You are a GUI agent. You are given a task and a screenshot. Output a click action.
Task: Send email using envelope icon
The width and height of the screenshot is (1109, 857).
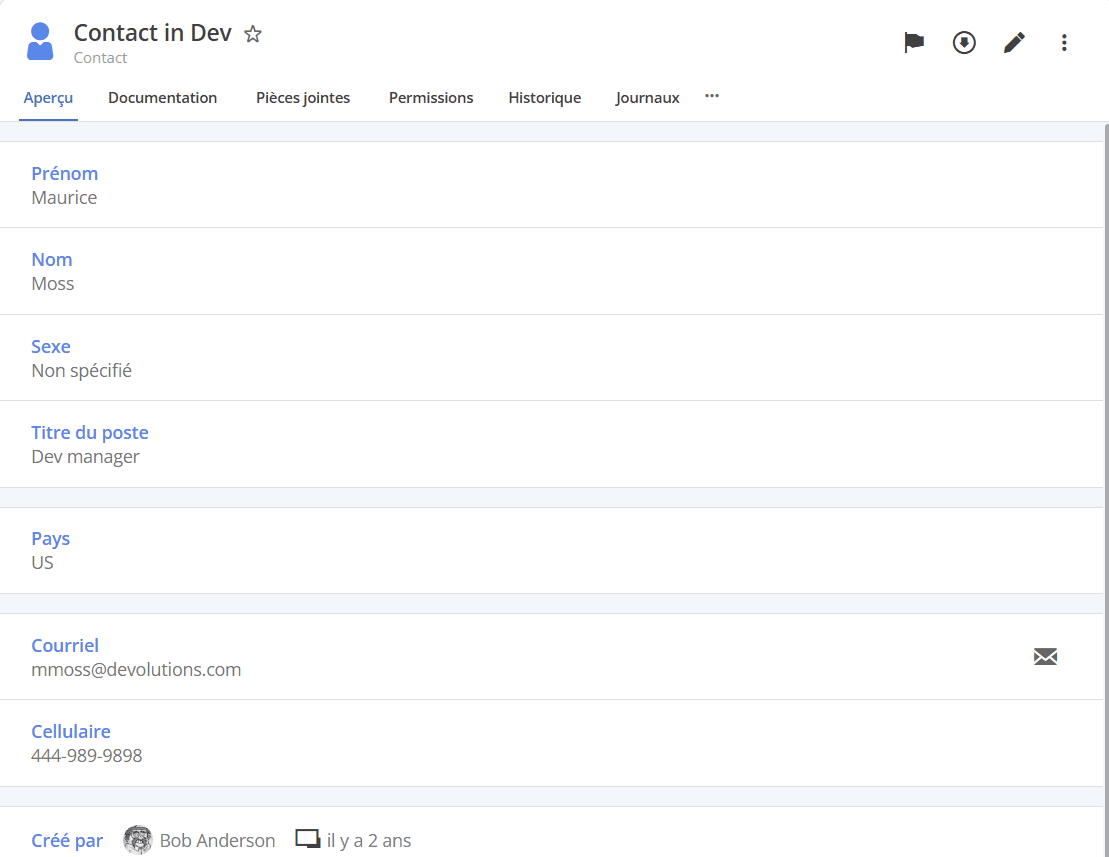click(x=1045, y=656)
